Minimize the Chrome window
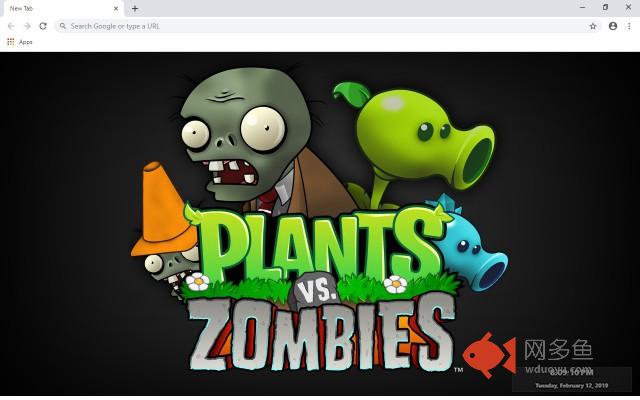The height and width of the screenshot is (400, 640). coord(582,7)
